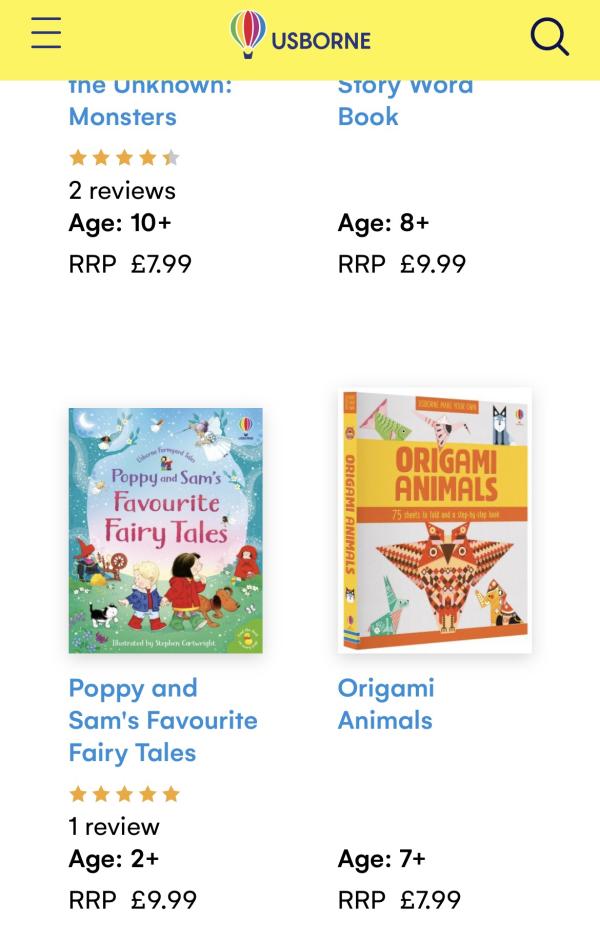Click Poppy and Sam's five-star rating
600x943 pixels.
(x=124, y=794)
